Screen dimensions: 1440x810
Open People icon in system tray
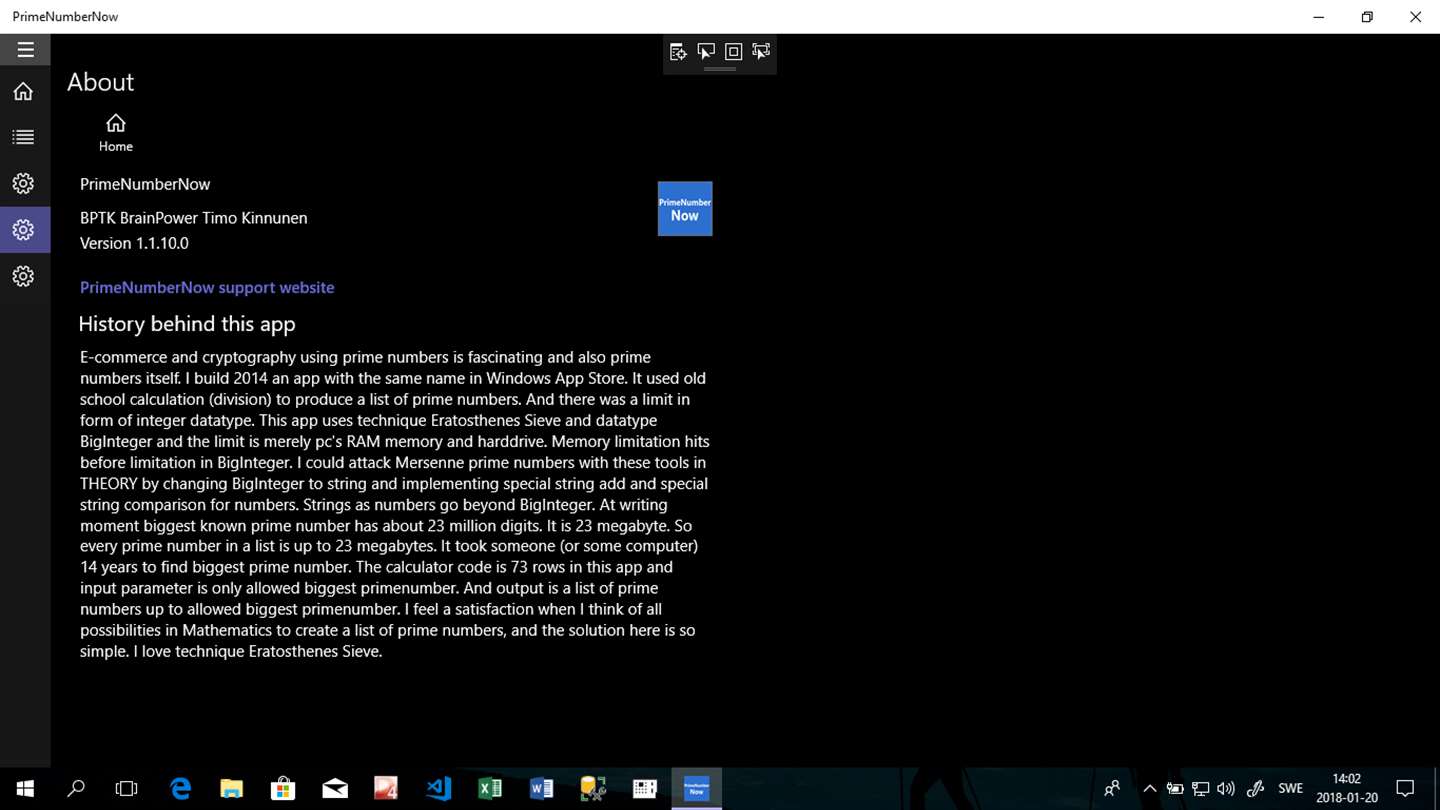tap(1112, 789)
